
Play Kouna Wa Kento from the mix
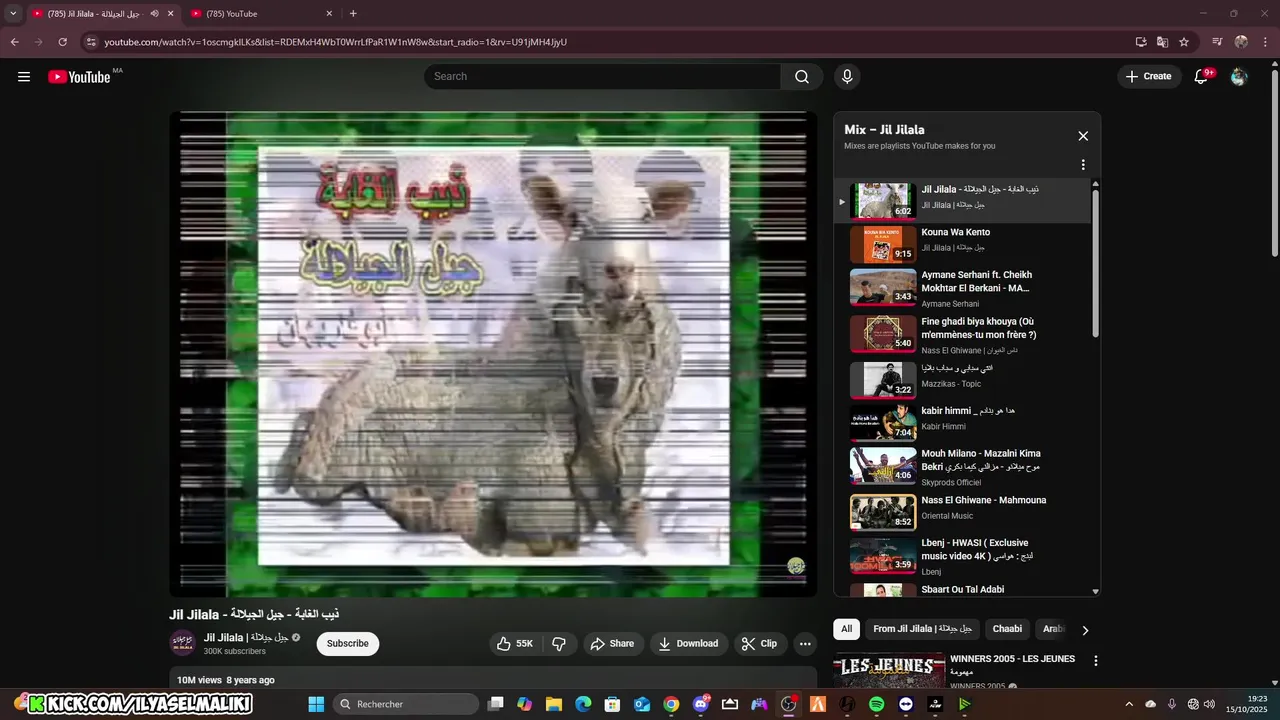962,245
